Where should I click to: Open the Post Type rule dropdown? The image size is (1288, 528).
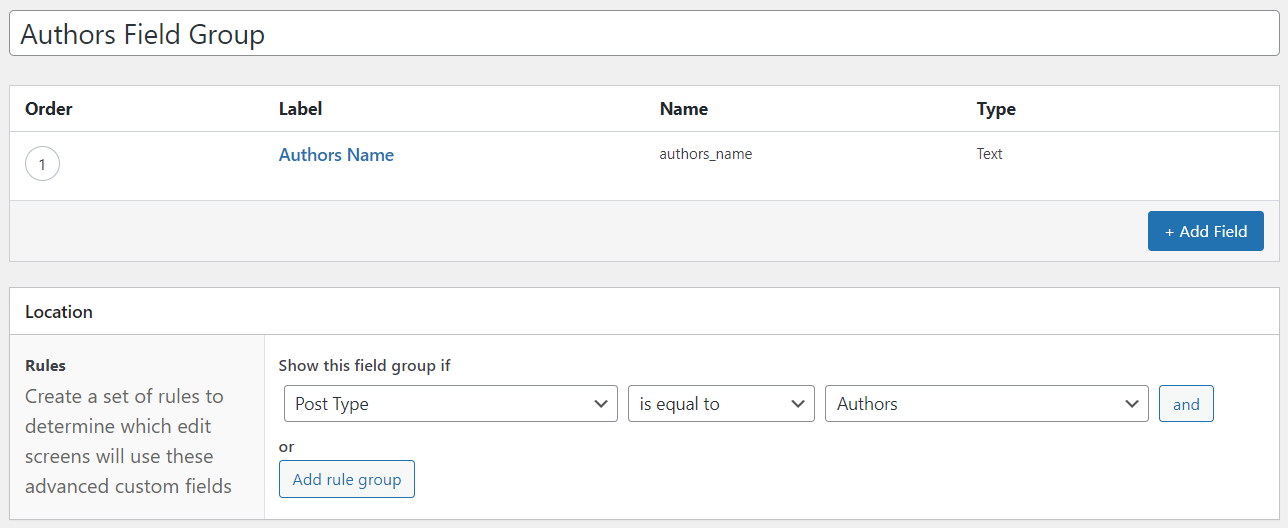click(x=450, y=404)
